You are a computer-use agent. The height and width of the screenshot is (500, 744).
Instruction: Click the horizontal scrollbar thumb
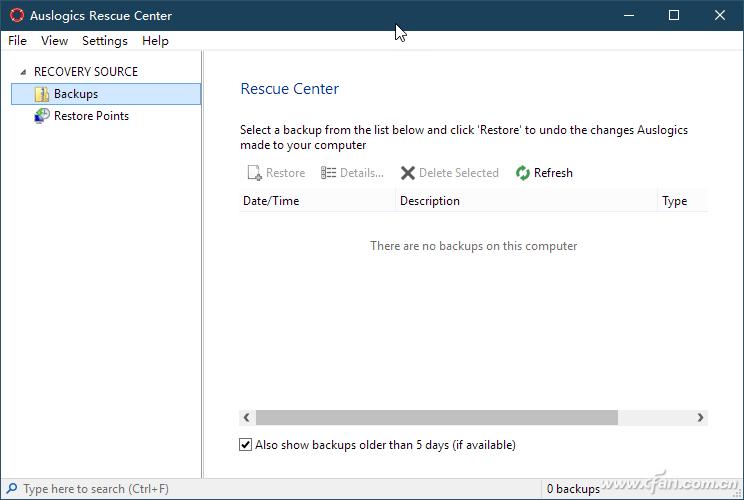437,417
